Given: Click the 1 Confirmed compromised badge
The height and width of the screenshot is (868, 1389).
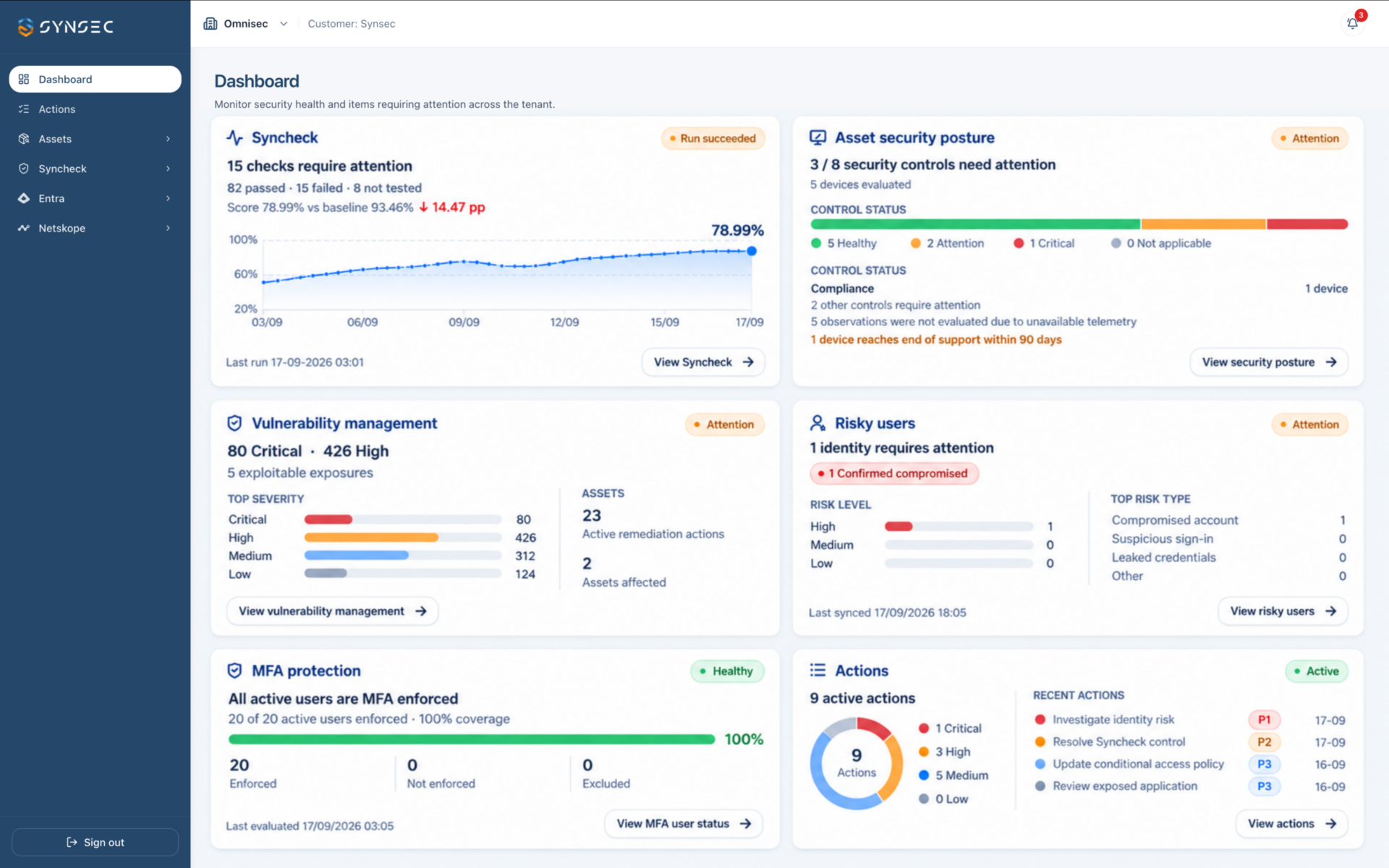Looking at the screenshot, I should (x=894, y=474).
